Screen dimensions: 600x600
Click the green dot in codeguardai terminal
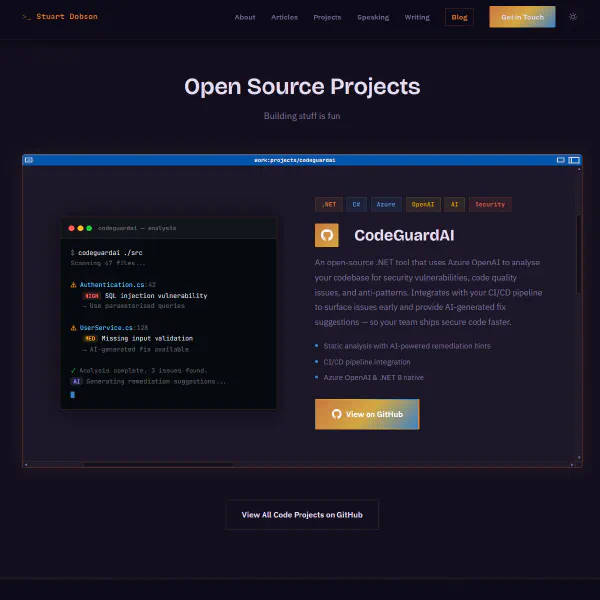(x=89, y=228)
